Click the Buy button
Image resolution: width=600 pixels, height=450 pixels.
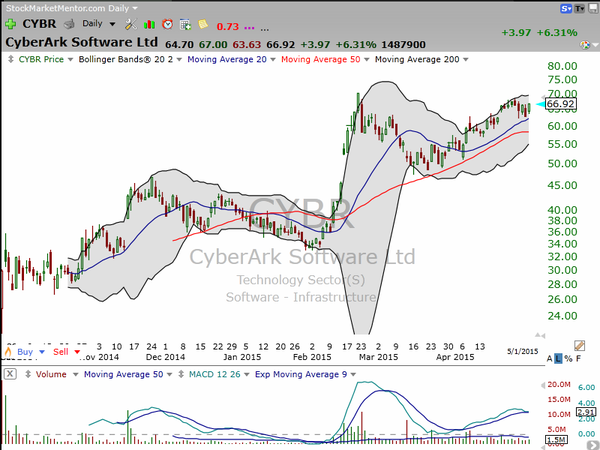[25, 352]
